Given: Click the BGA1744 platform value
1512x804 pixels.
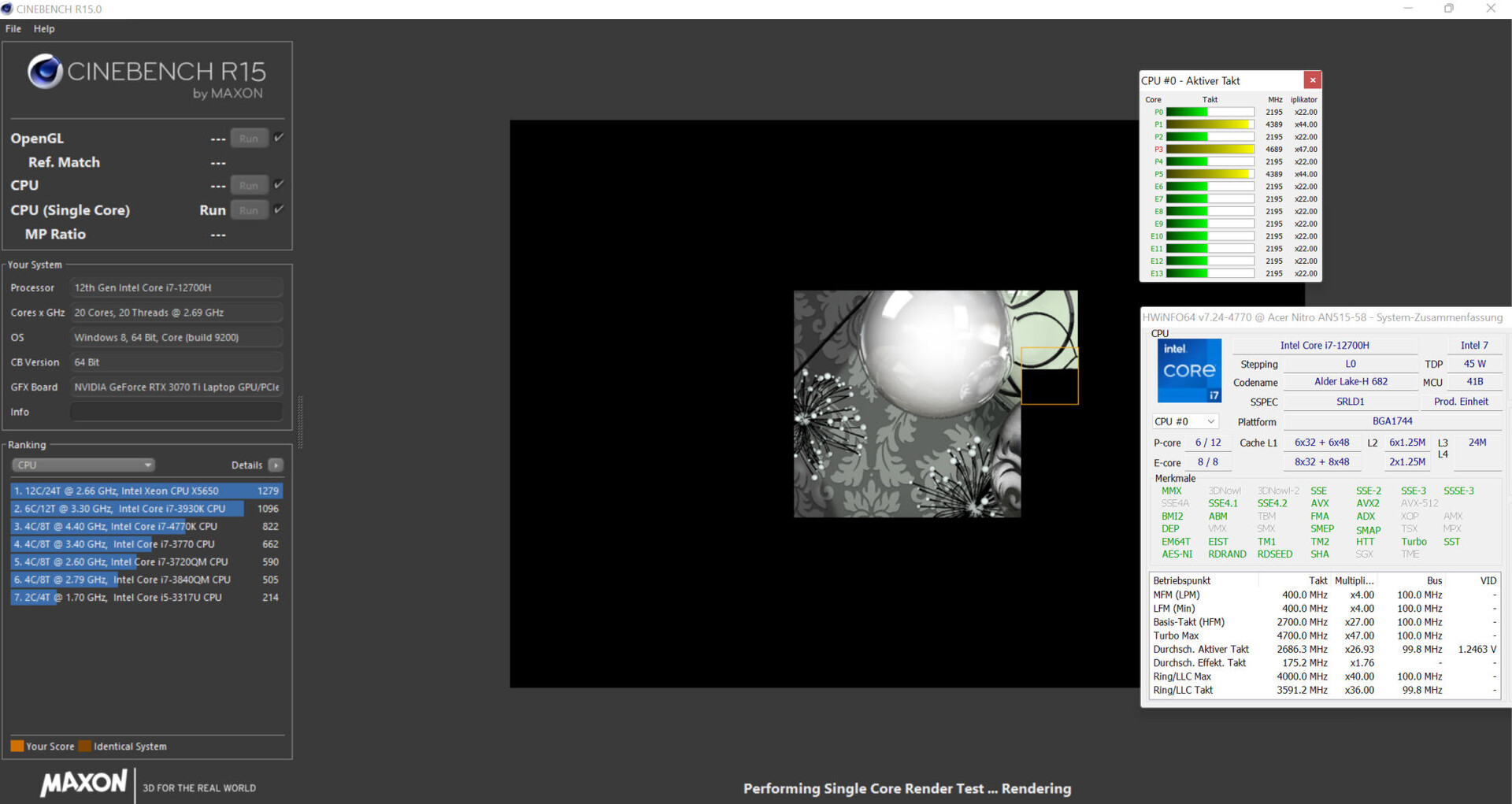Looking at the screenshot, I should tap(1392, 421).
